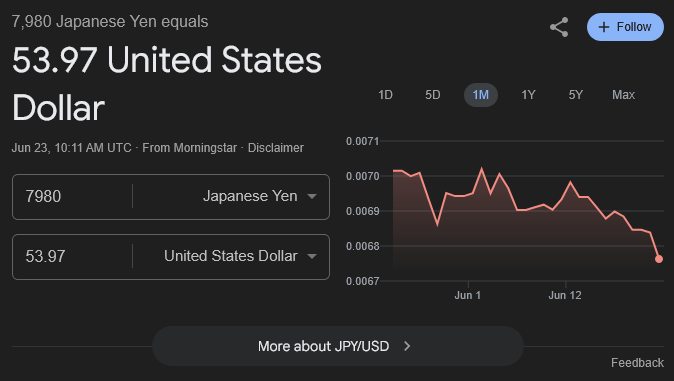The image size is (674, 381).
Task: Click the share icon
Action: (559, 27)
